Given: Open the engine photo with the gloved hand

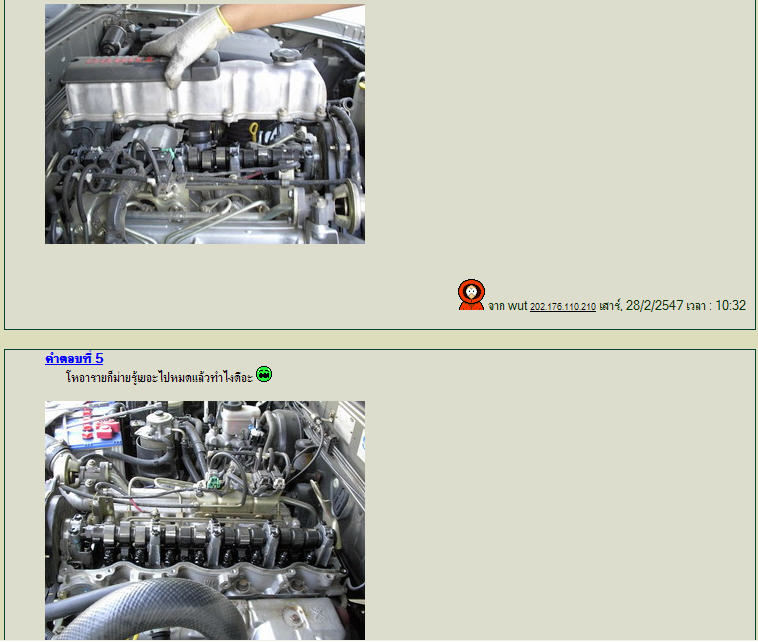Looking at the screenshot, I should [205, 124].
